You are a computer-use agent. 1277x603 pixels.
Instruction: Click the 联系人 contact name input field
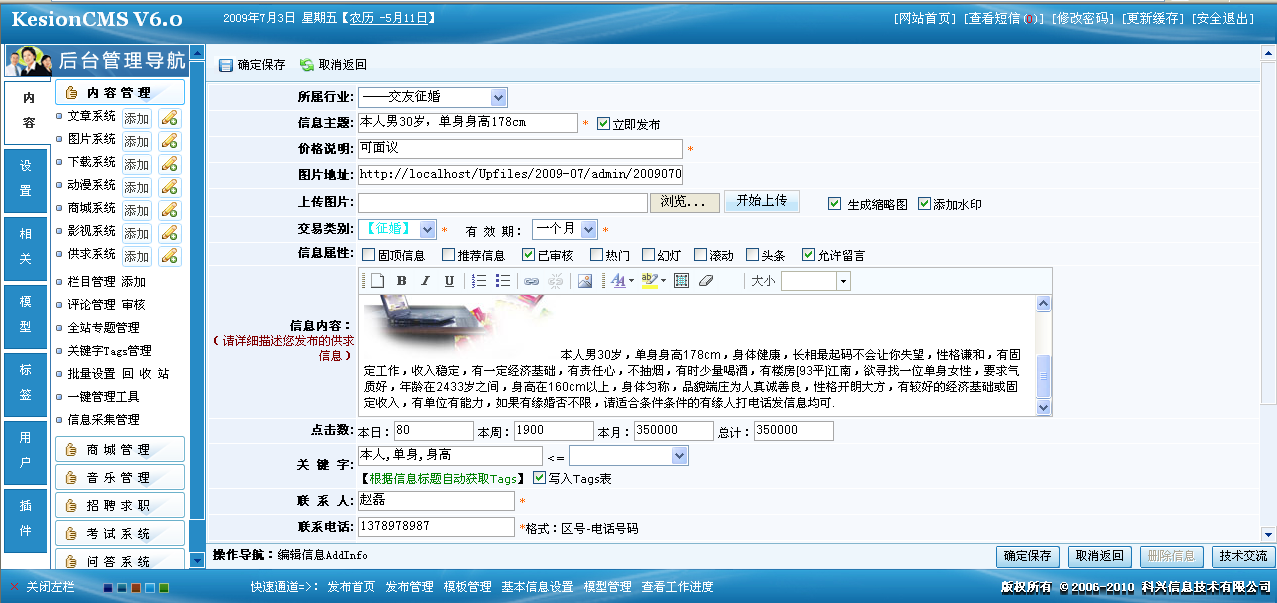coord(435,500)
